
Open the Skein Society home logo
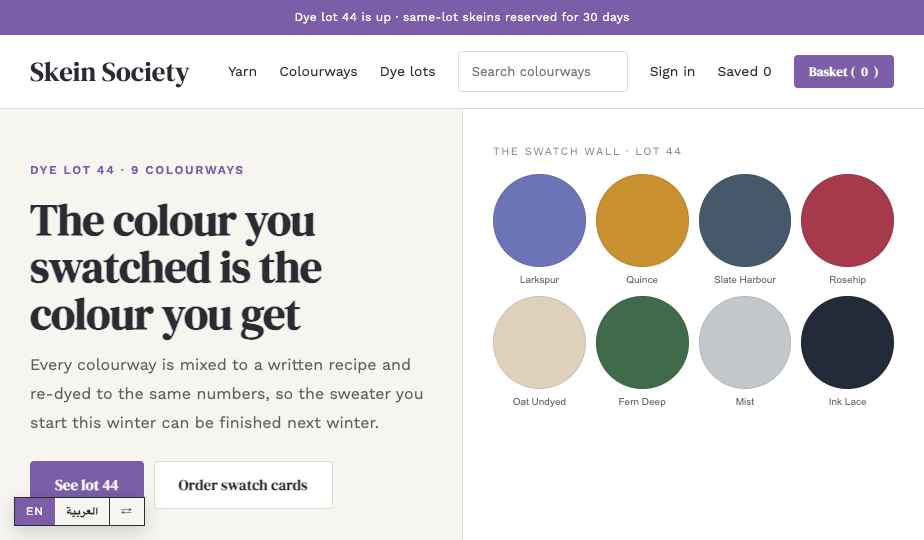109,72
